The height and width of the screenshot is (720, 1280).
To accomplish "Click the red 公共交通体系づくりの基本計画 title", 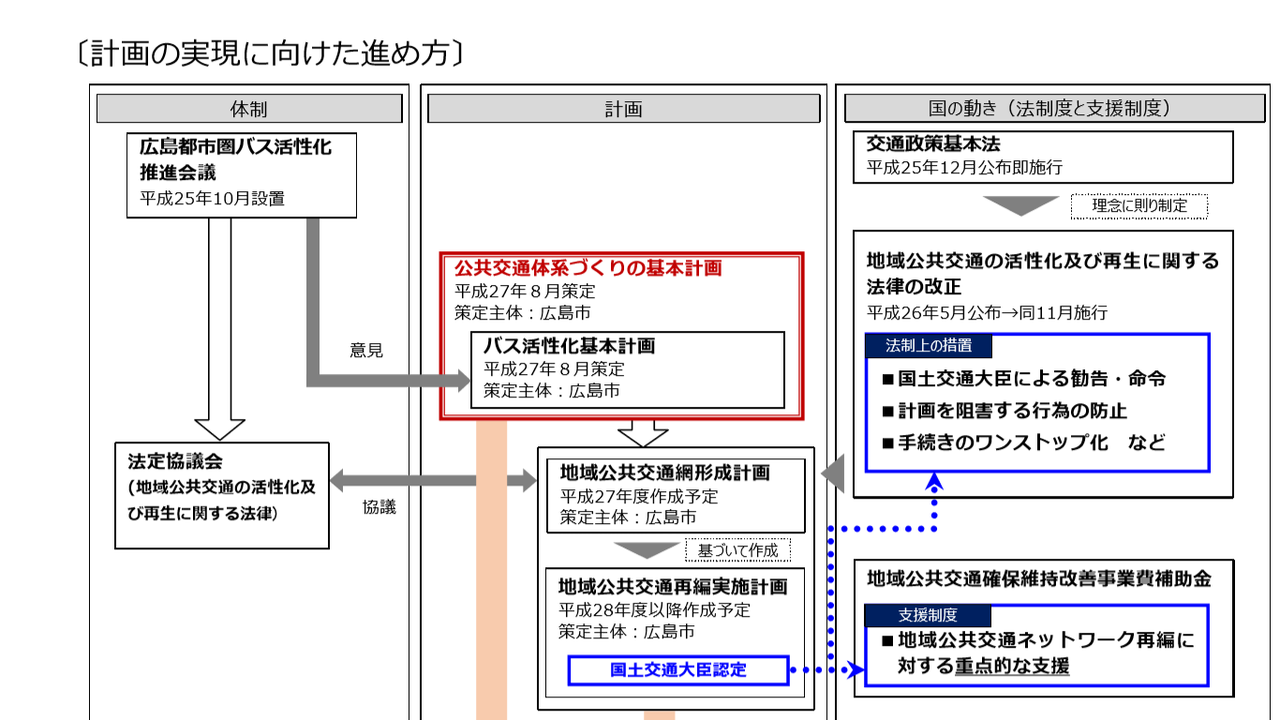I will coord(588,268).
